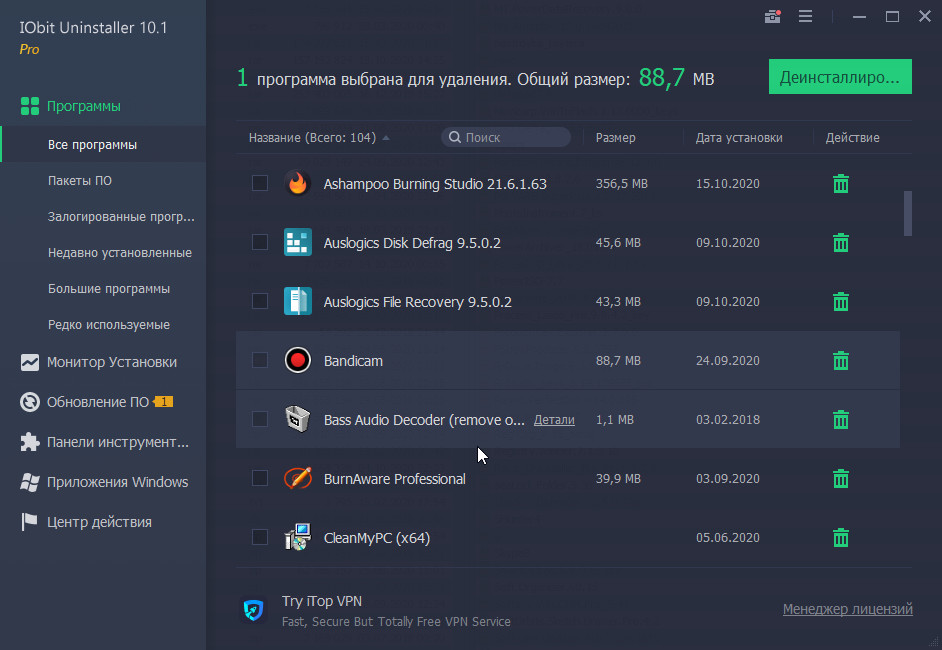Click the BurnAware Professional app icon
The height and width of the screenshot is (650, 942).
tap(297, 478)
